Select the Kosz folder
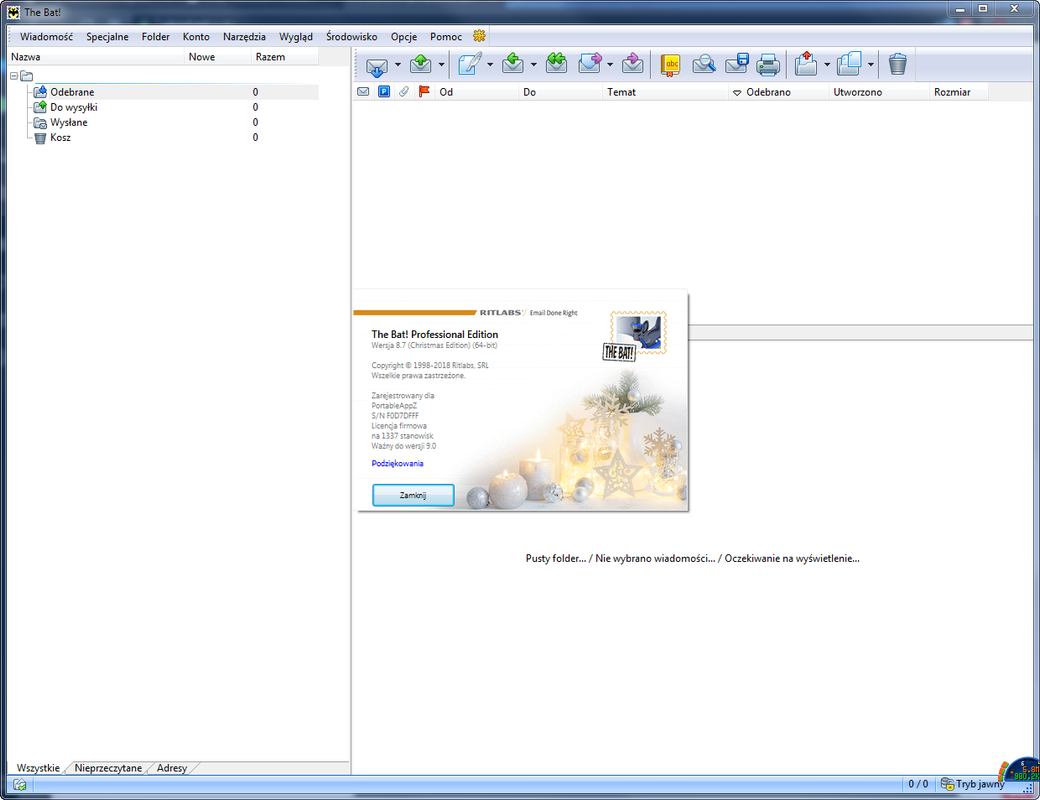Screen dimensions: 1040x800 60,138
